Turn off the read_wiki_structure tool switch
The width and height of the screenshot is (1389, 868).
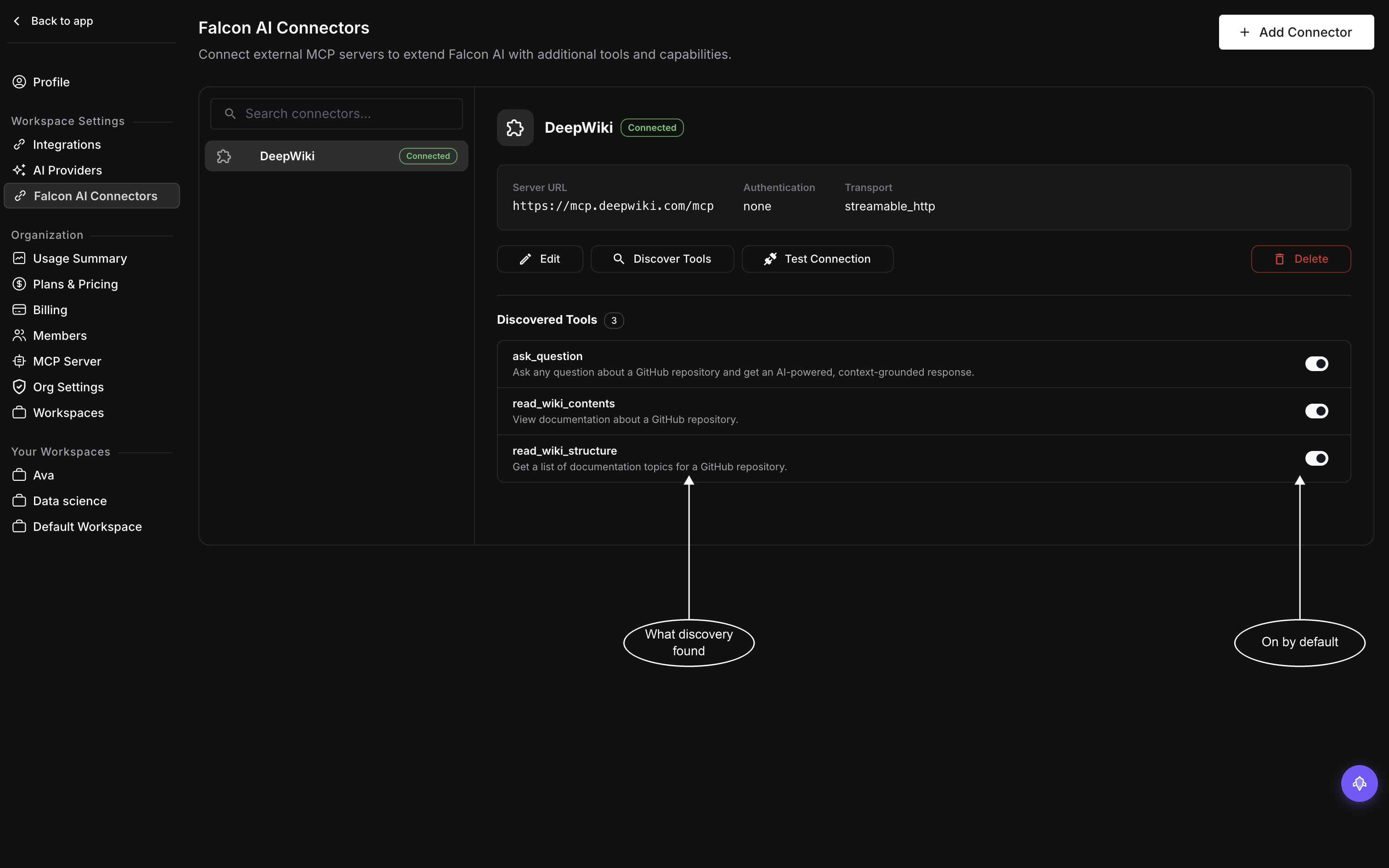click(x=1316, y=458)
